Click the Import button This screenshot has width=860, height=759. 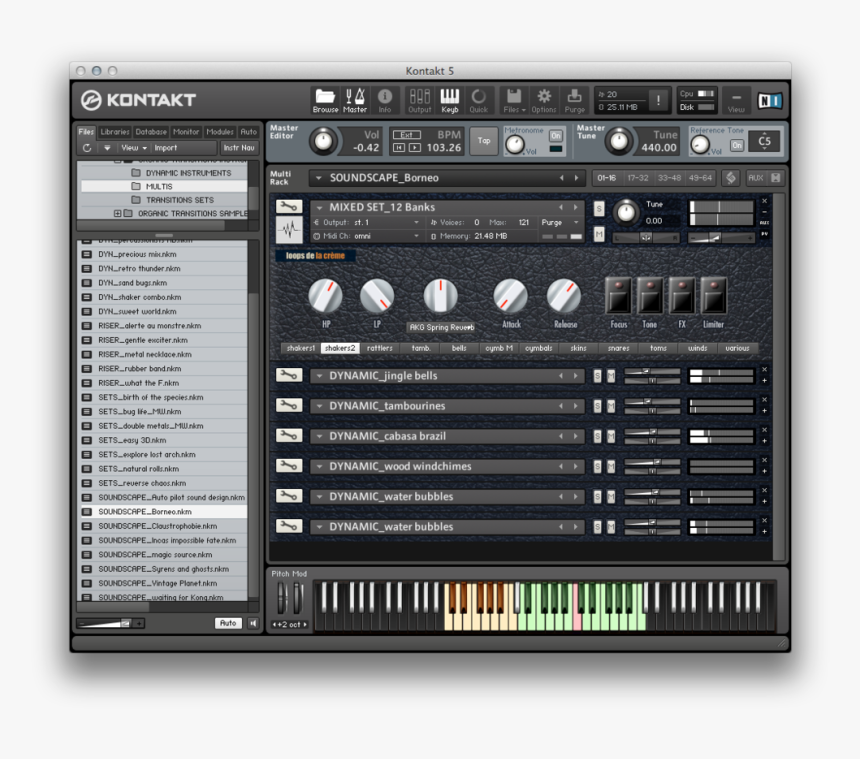[x=166, y=148]
